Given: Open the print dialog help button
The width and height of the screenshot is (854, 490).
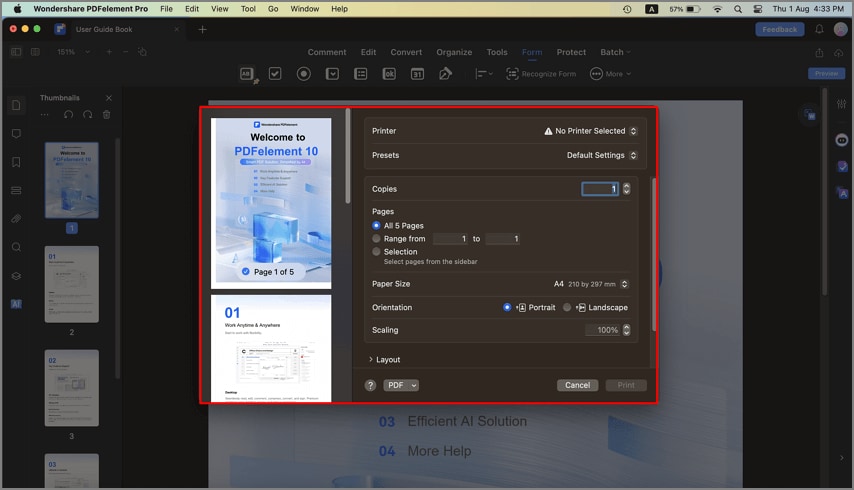Looking at the screenshot, I should click(370, 385).
